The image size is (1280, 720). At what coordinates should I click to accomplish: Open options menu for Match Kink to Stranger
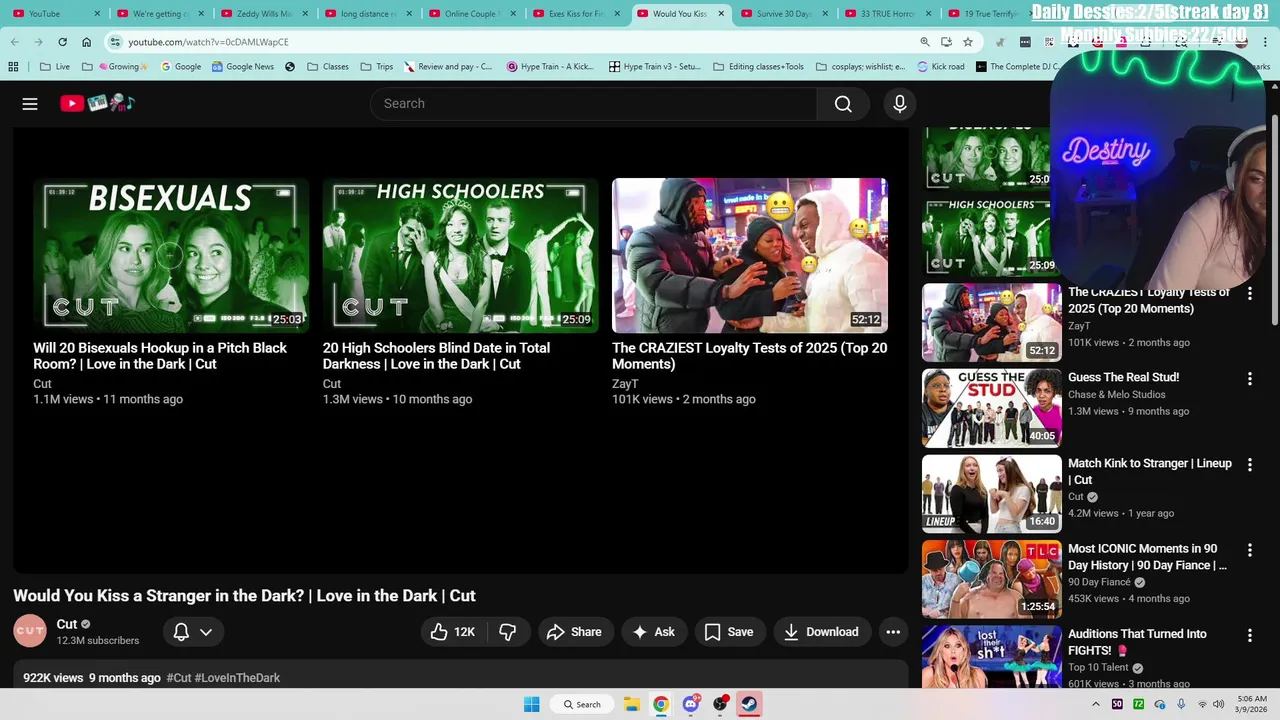pos(1249,465)
